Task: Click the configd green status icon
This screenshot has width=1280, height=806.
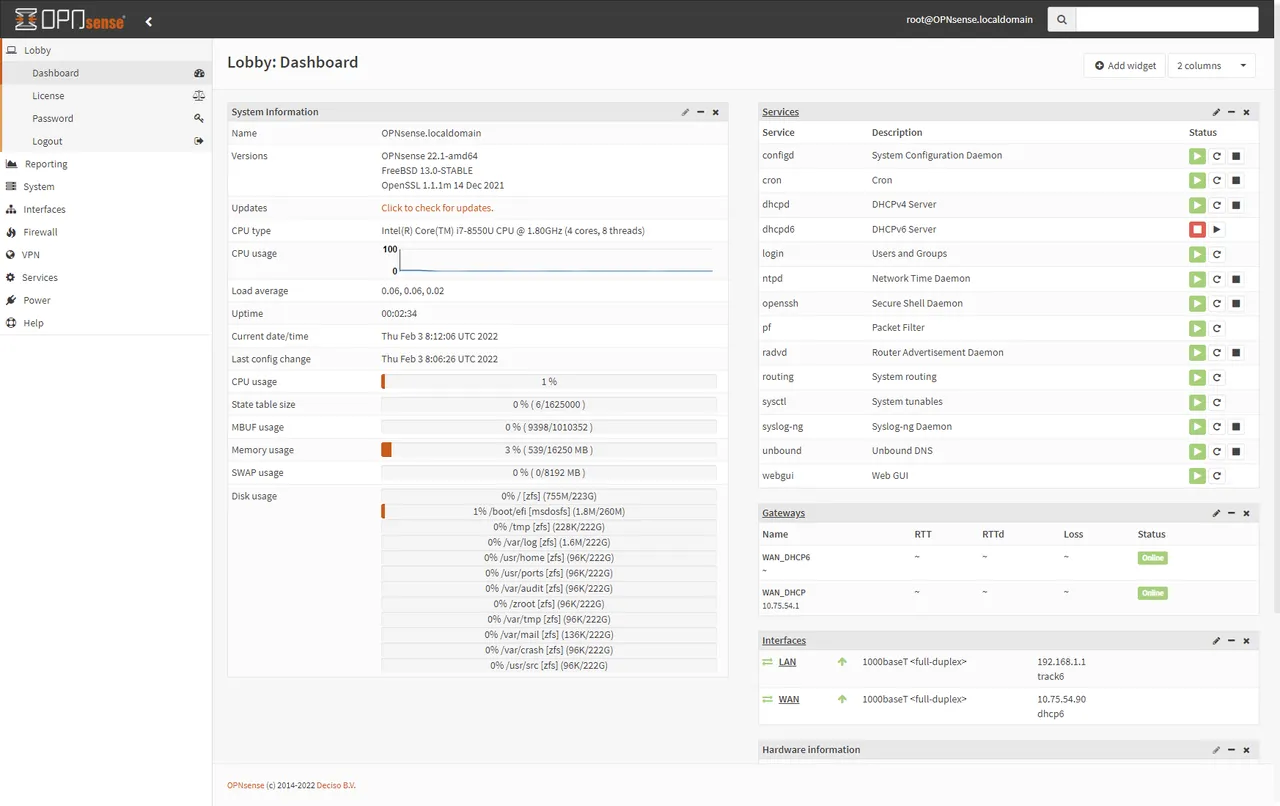Action: 1197,156
